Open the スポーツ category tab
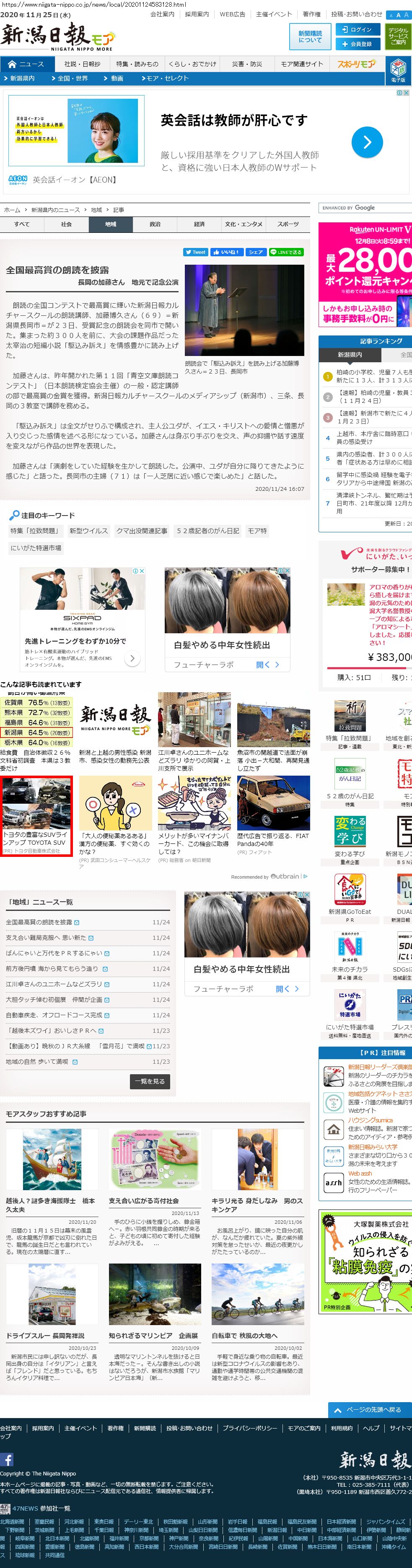 [288, 224]
